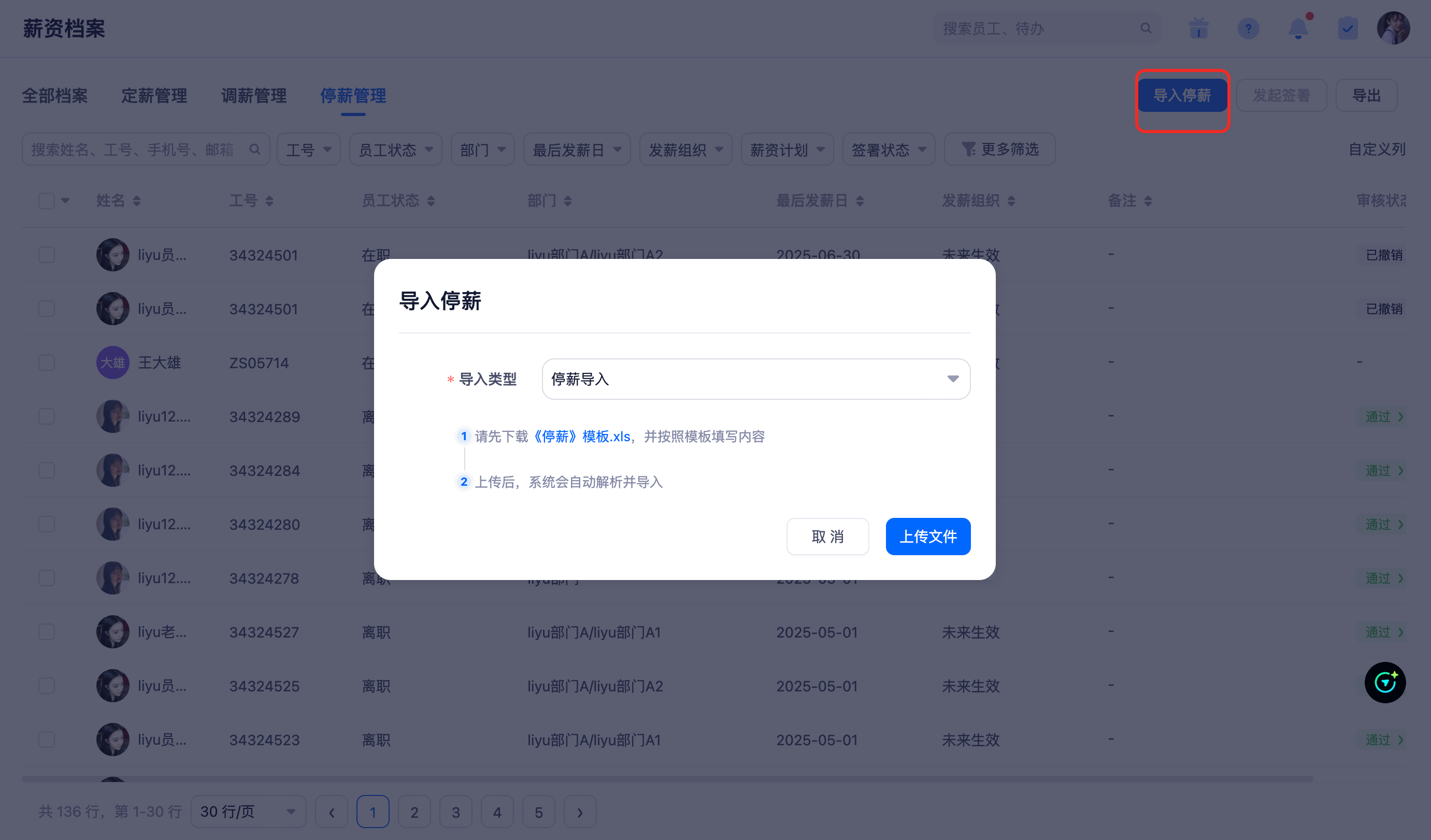Check the row for 王大雄
Image resolution: width=1431 pixels, height=840 pixels.
pos(47,362)
